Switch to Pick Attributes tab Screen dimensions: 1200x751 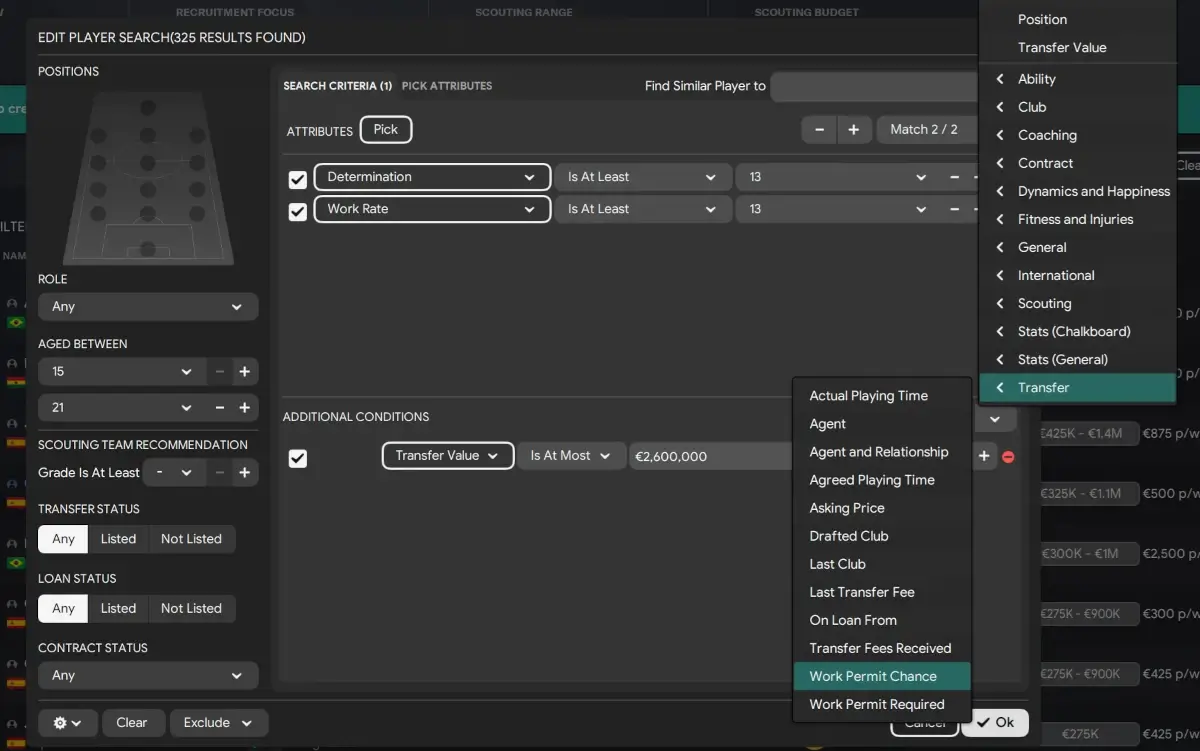pos(447,86)
